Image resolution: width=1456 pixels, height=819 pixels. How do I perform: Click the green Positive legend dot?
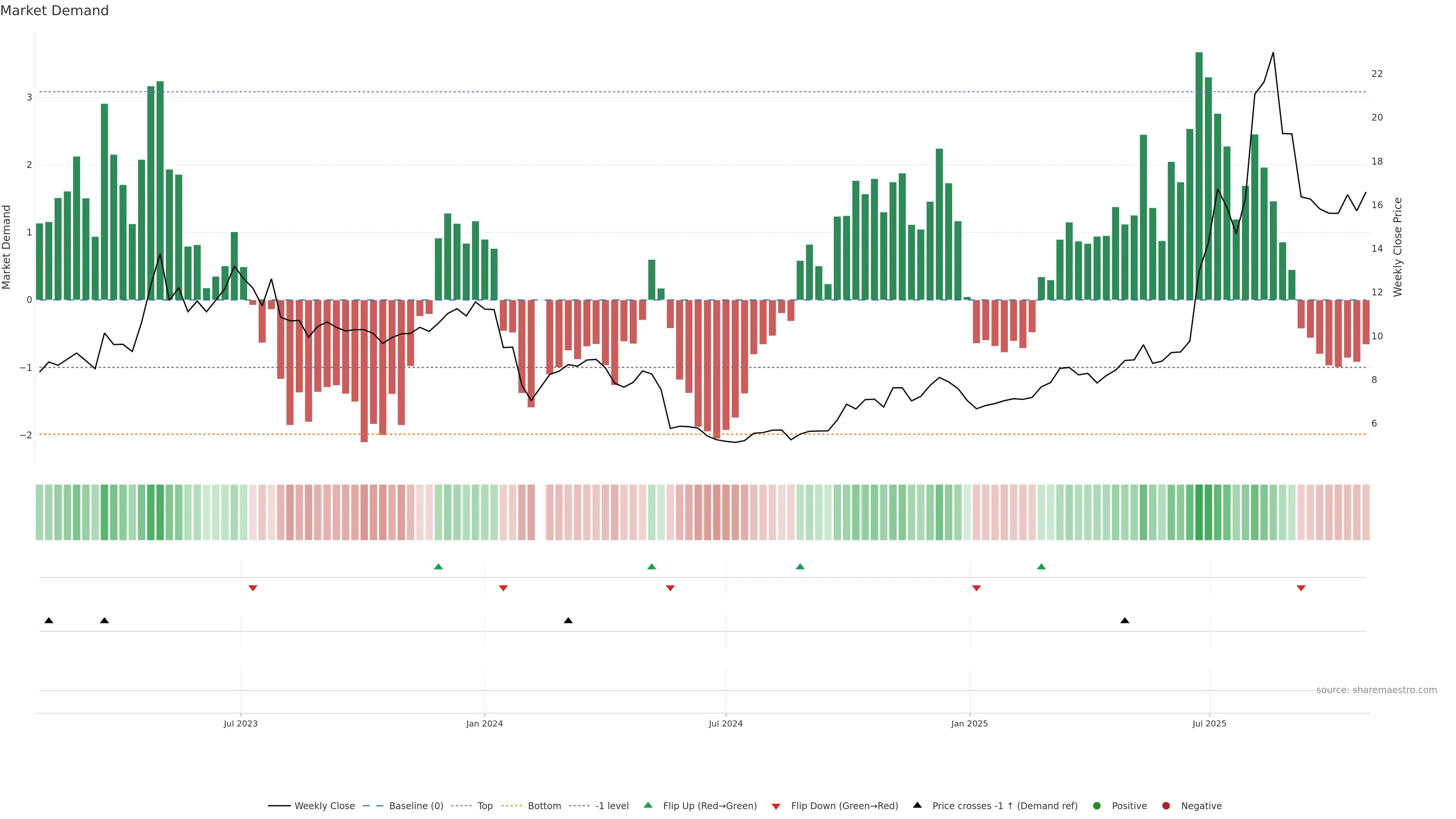pyautogui.click(x=1097, y=806)
